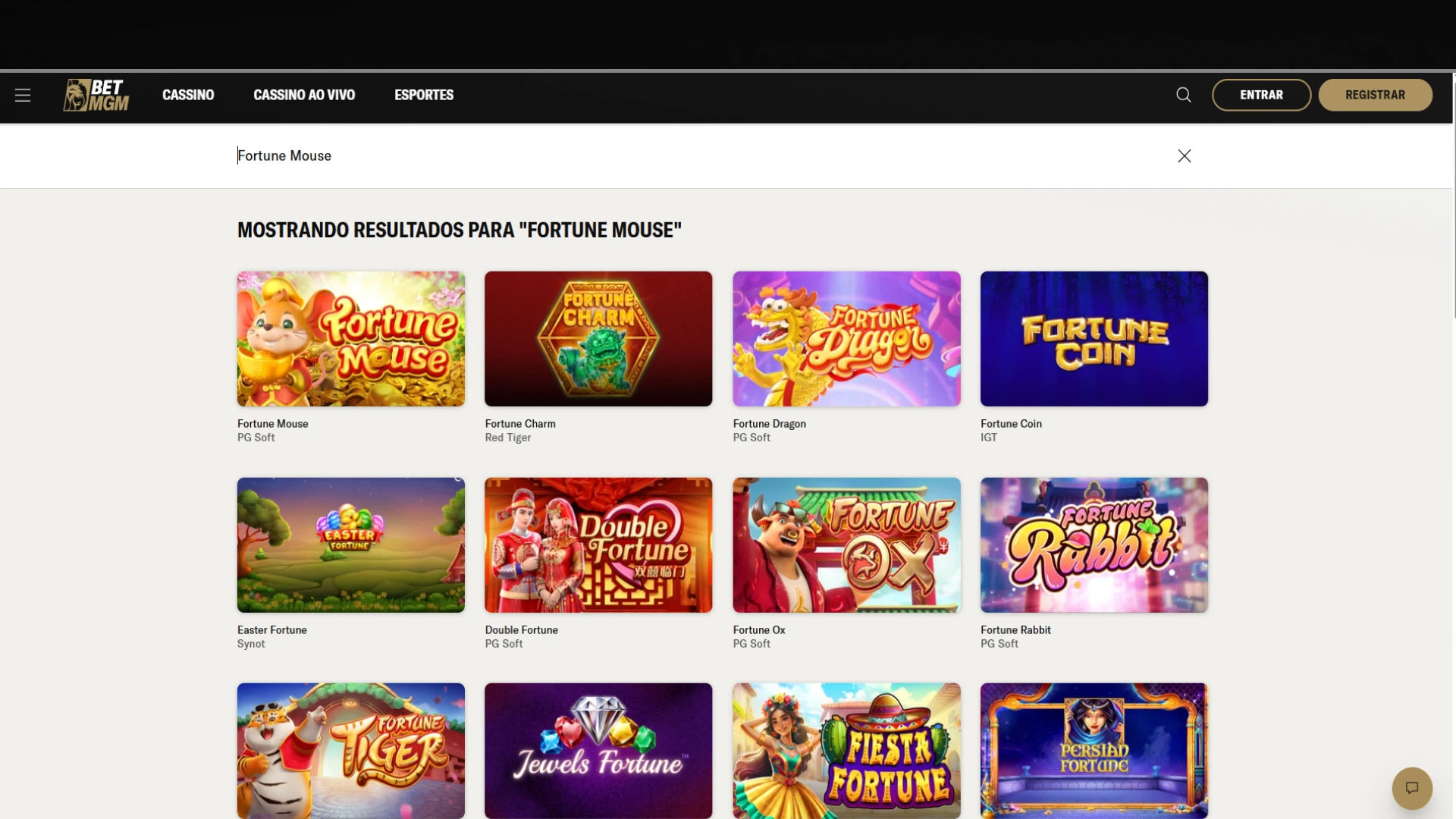Click the Synot provider label

pos(251,644)
